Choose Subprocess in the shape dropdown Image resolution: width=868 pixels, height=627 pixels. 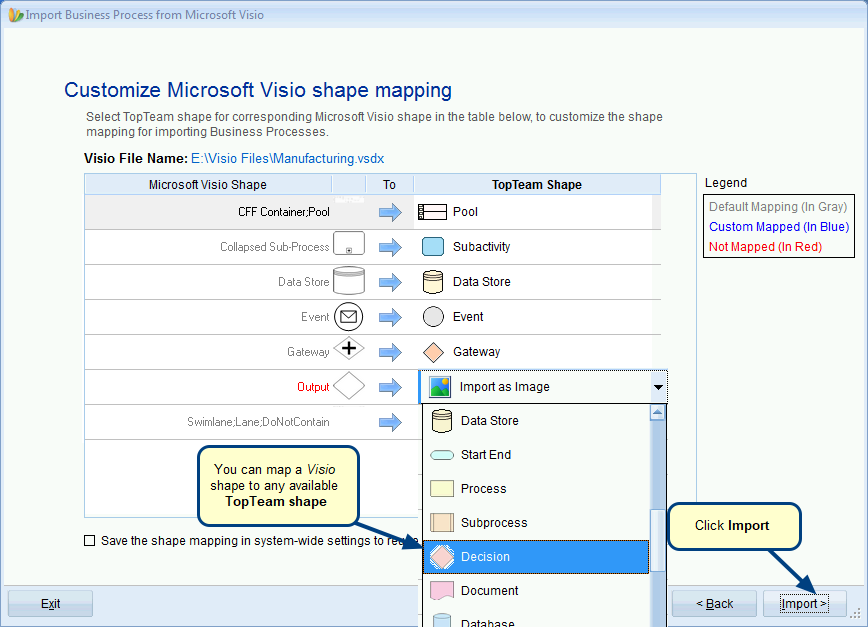point(536,522)
